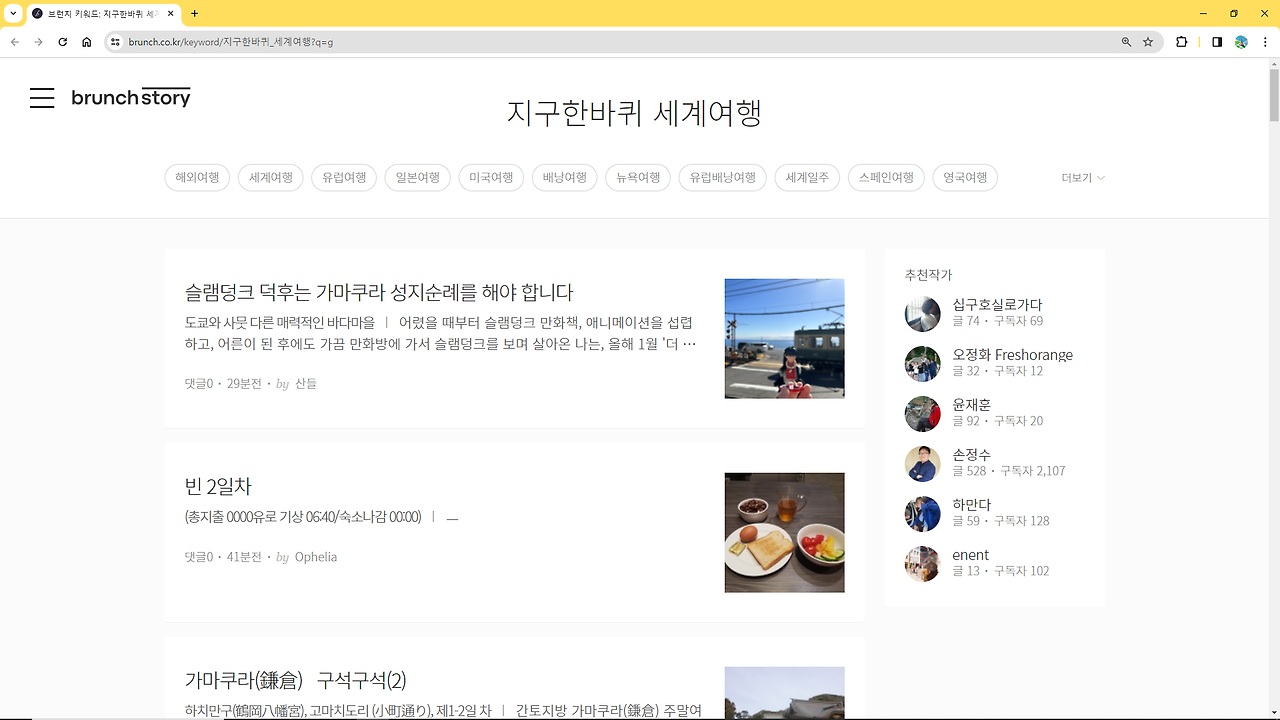Open the browser home page

87,42
